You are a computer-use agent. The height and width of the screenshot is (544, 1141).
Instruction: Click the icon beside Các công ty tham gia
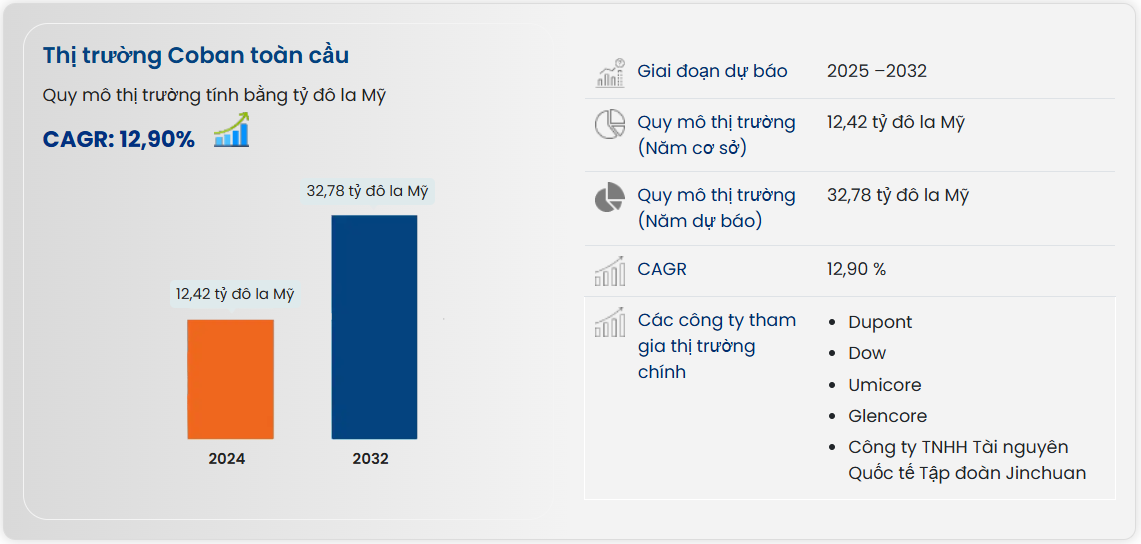pos(610,322)
